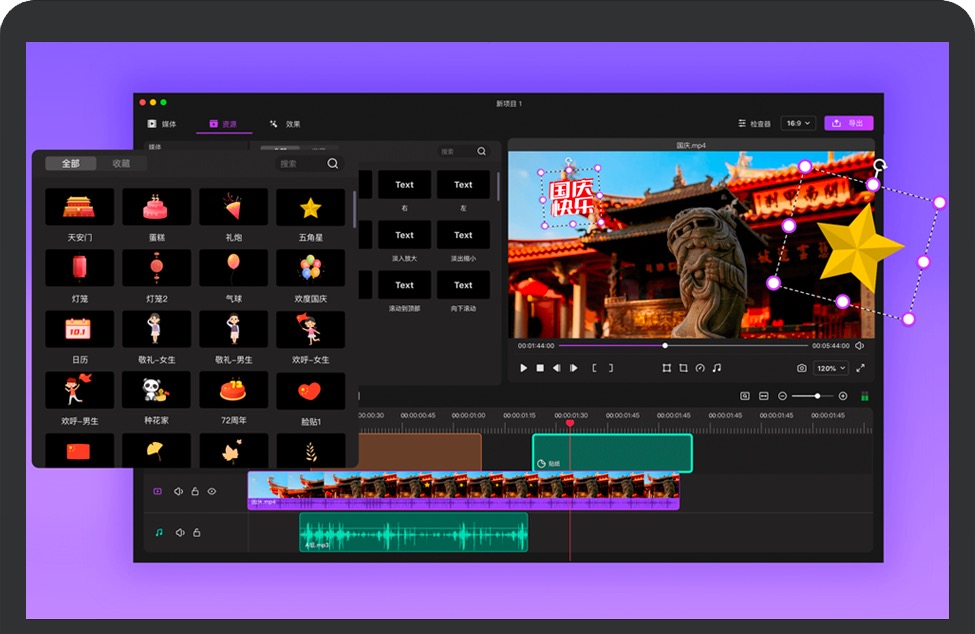Click the timeline zoom slider handle
The image size is (975, 634).
click(818, 396)
